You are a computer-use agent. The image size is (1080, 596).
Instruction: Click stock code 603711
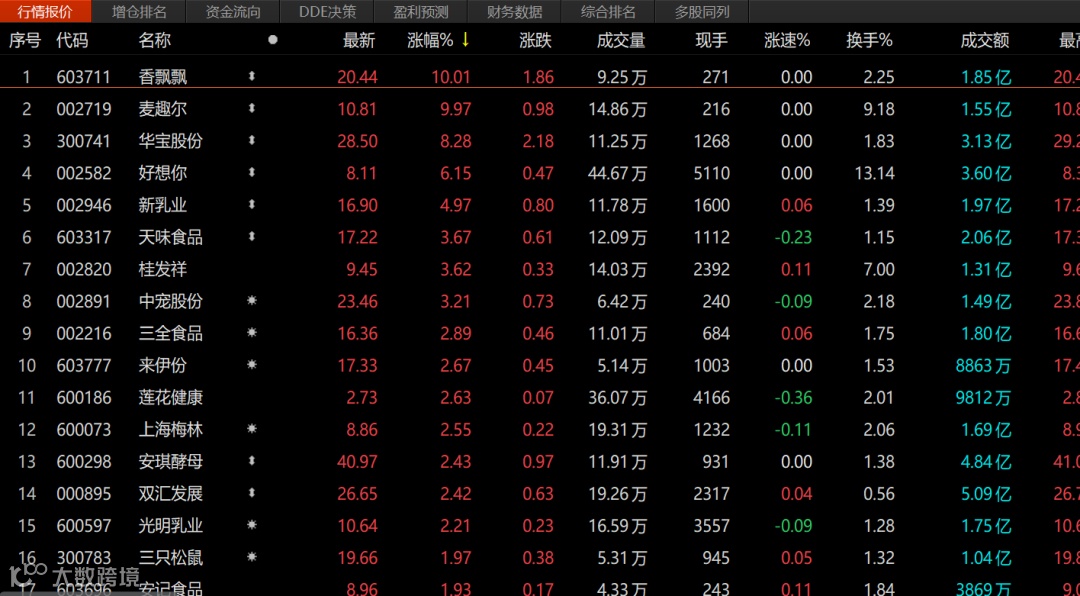pos(83,77)
